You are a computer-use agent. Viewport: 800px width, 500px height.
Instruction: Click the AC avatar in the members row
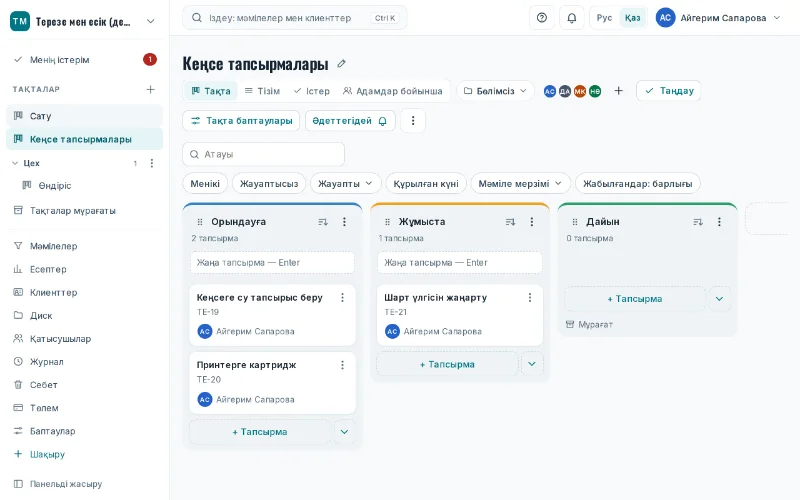click(549, 91)
